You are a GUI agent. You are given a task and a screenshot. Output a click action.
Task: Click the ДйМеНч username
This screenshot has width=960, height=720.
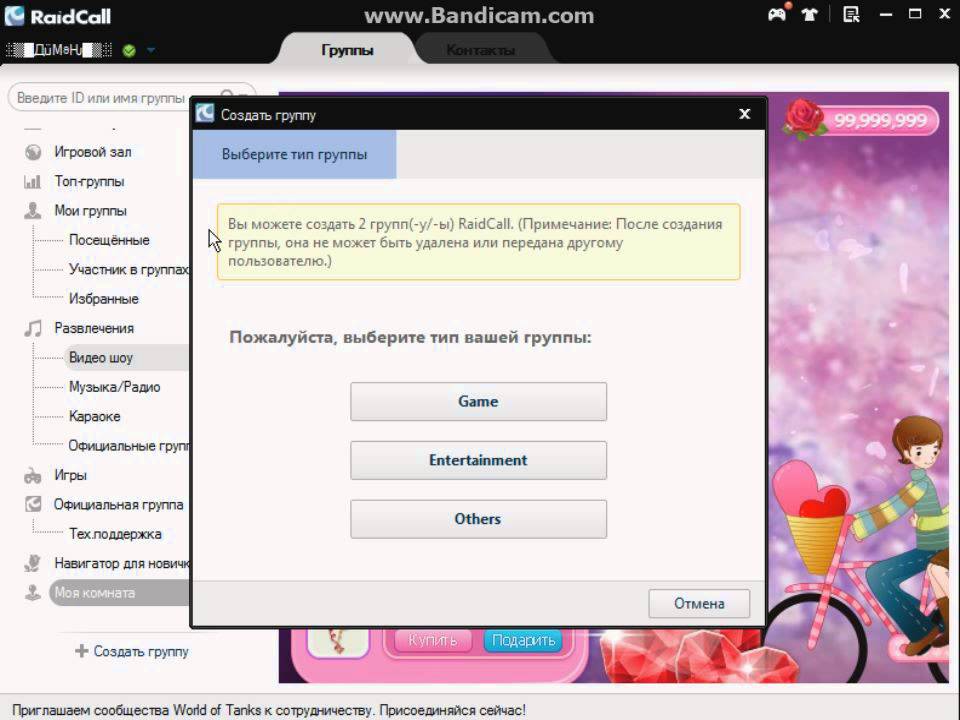pos(59,50)
